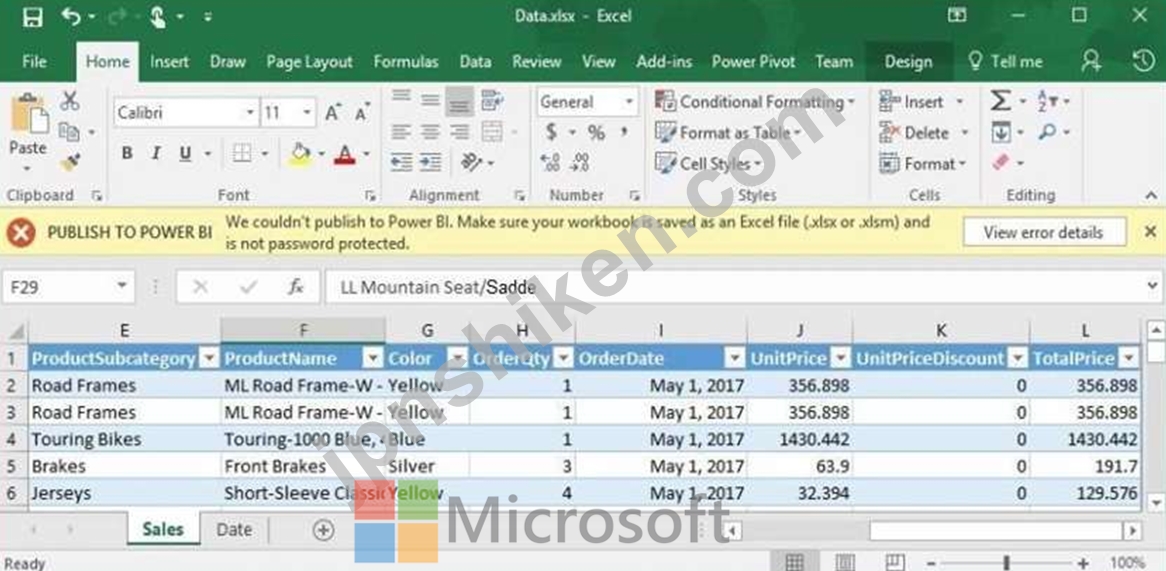Toggle Underline formatting
Image resolution: width=1166 pixels, height=571 pixels.
click(185, 154)
